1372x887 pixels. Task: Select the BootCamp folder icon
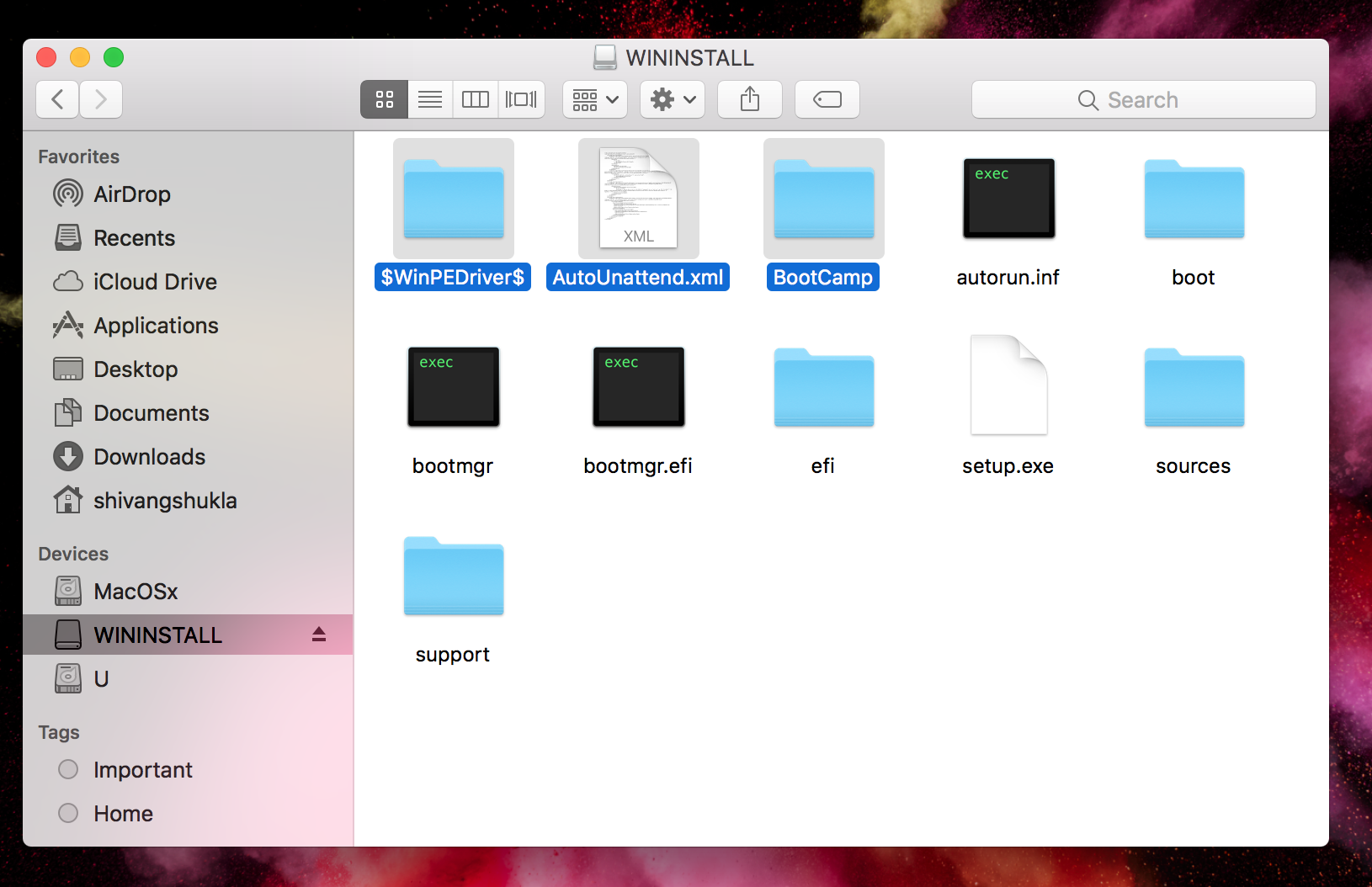pos(824,199)
